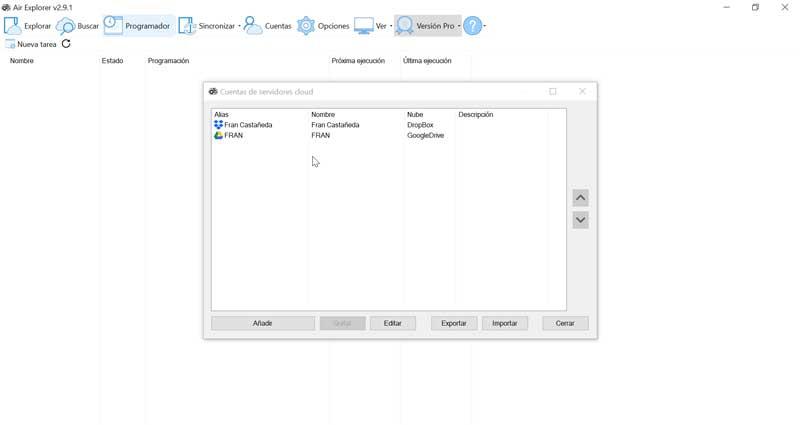Viewport: 800px width, 425px height.
Task: Click the Importar accounts button
Action: (x=505, y=323)
